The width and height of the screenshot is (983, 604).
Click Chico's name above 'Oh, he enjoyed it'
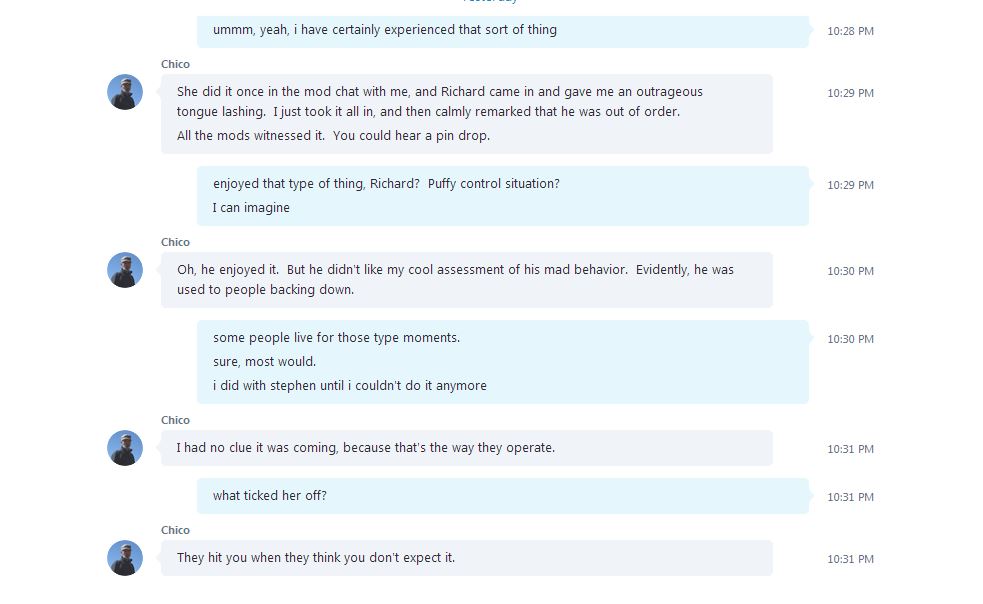coord(175,242)
